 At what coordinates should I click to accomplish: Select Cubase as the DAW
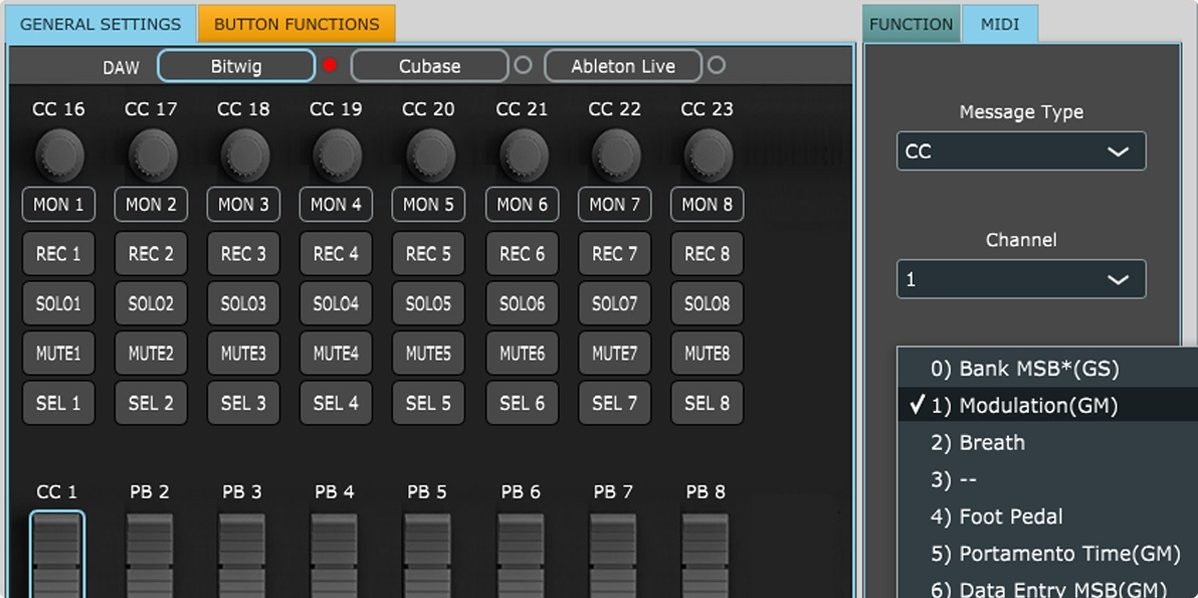click(x=429, y=65)
